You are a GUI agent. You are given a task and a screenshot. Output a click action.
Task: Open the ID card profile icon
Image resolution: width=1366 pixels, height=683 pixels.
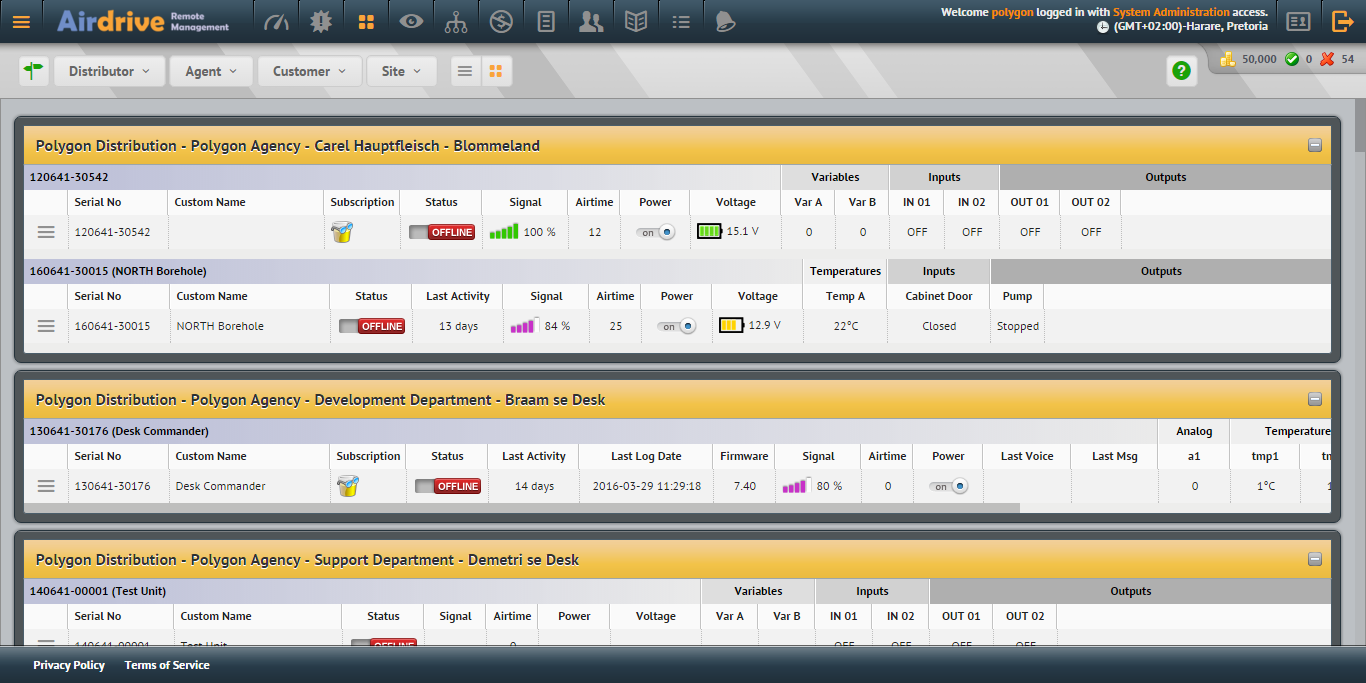(x=1298, y=21)
